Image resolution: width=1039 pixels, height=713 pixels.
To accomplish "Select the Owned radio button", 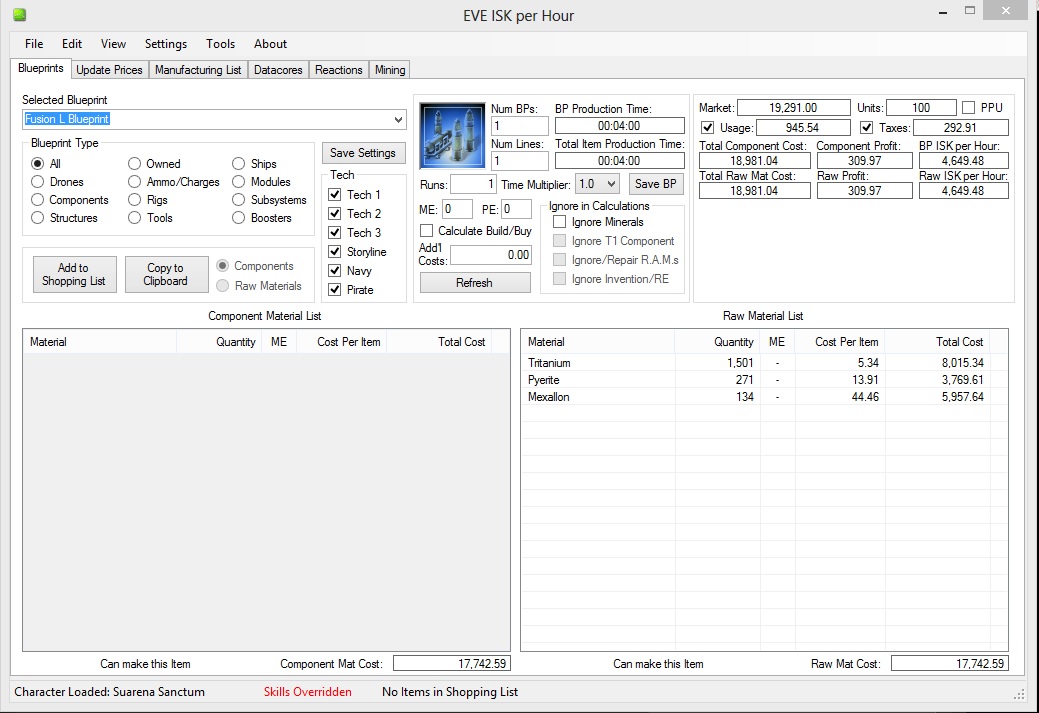I will [135, 164].
